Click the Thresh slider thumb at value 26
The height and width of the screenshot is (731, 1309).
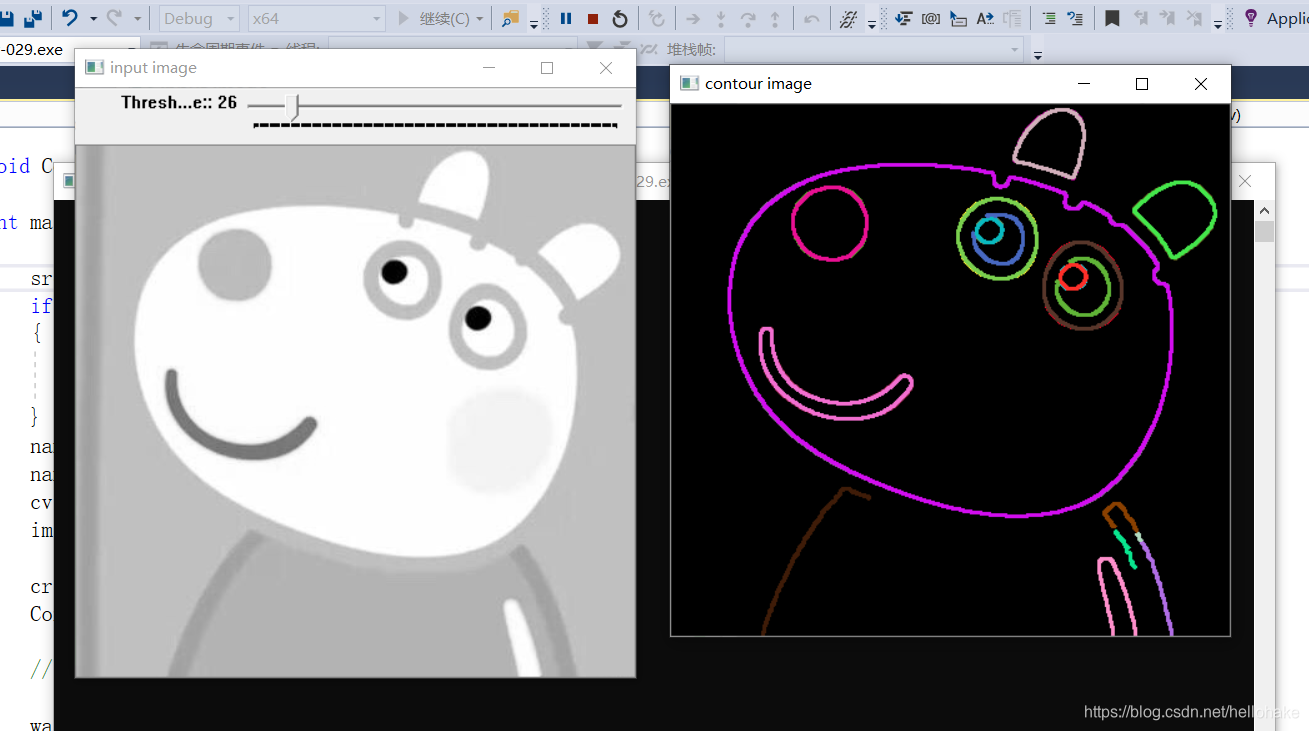tap(292, 107)
